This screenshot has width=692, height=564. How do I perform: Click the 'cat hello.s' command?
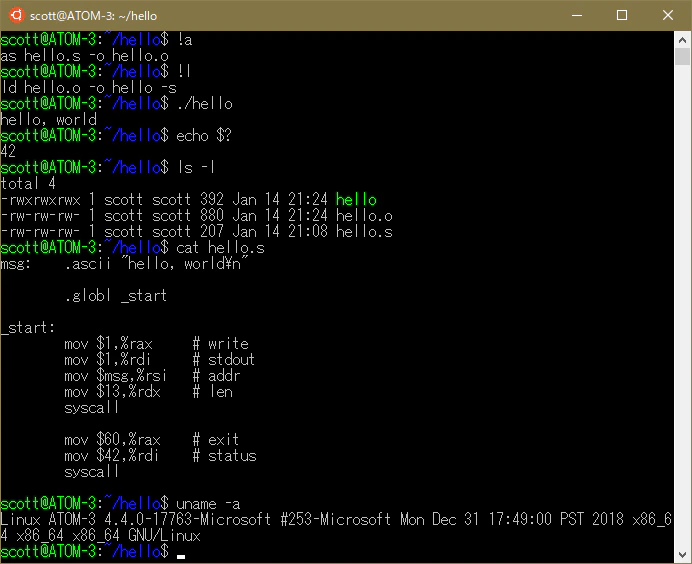pyautogui.click(x=220, y=248)
